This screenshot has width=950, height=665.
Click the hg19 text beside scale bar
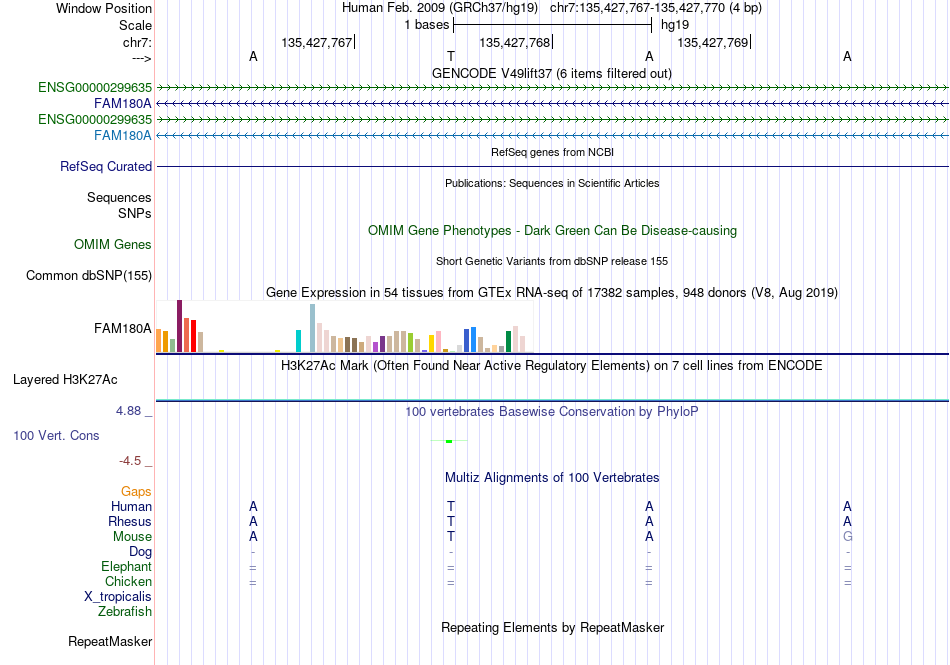point(675,25)
